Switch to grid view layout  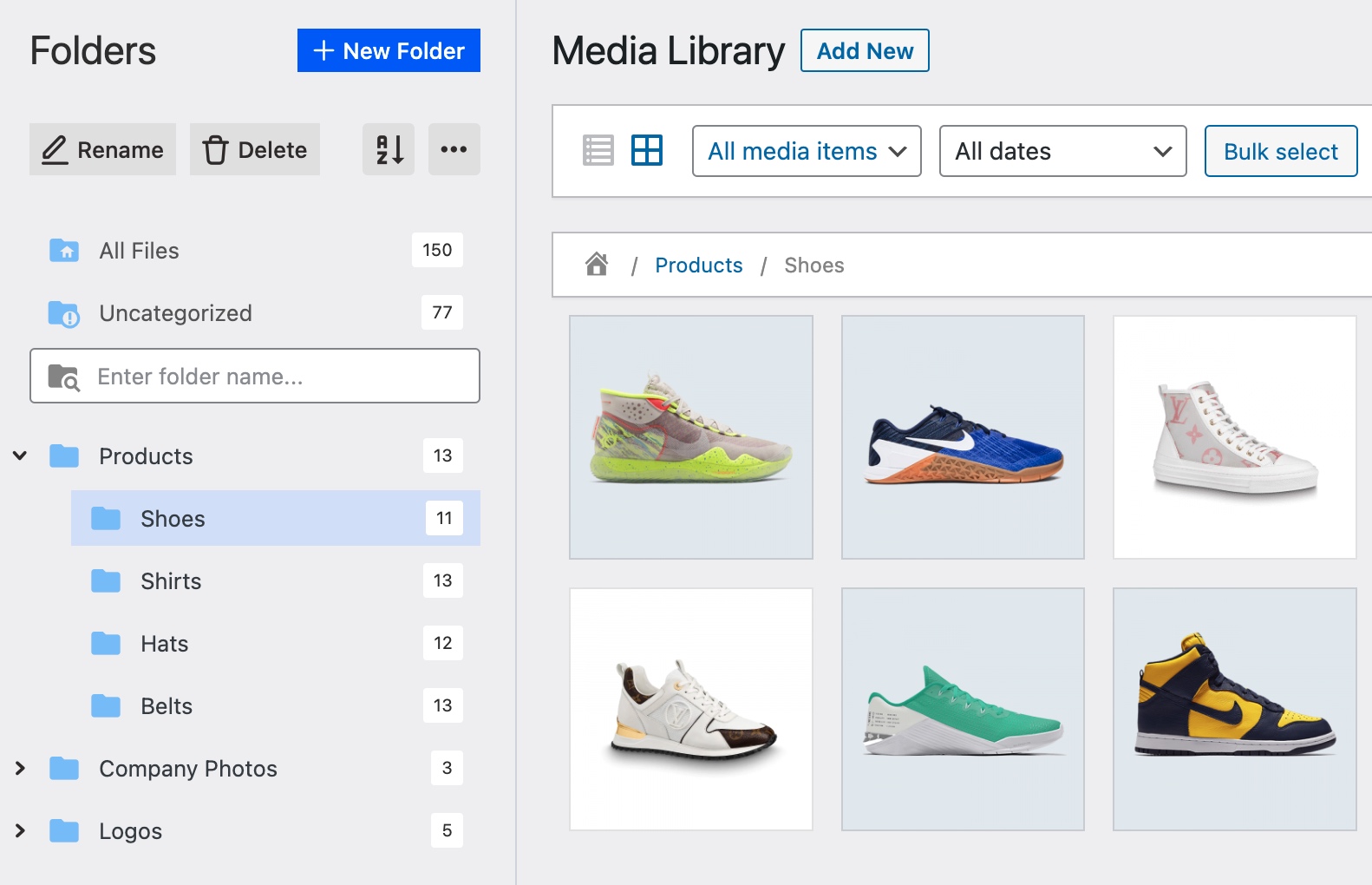647,151
